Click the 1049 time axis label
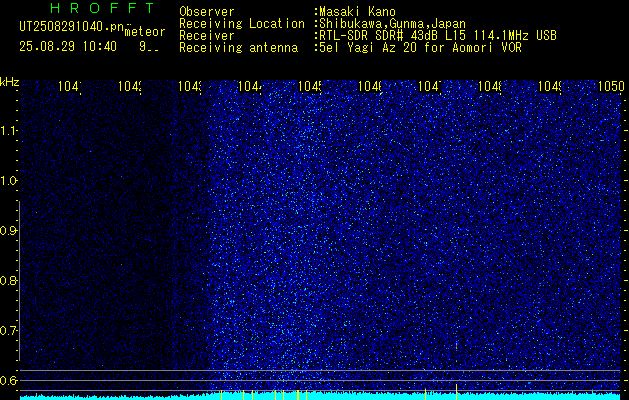Viewport: 629px width, 400px height. click(550, 86)
